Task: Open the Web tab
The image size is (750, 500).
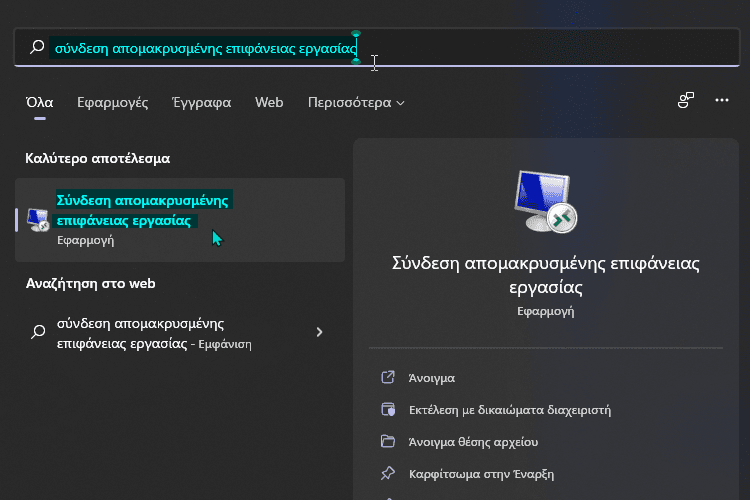Action: (269, 102)
